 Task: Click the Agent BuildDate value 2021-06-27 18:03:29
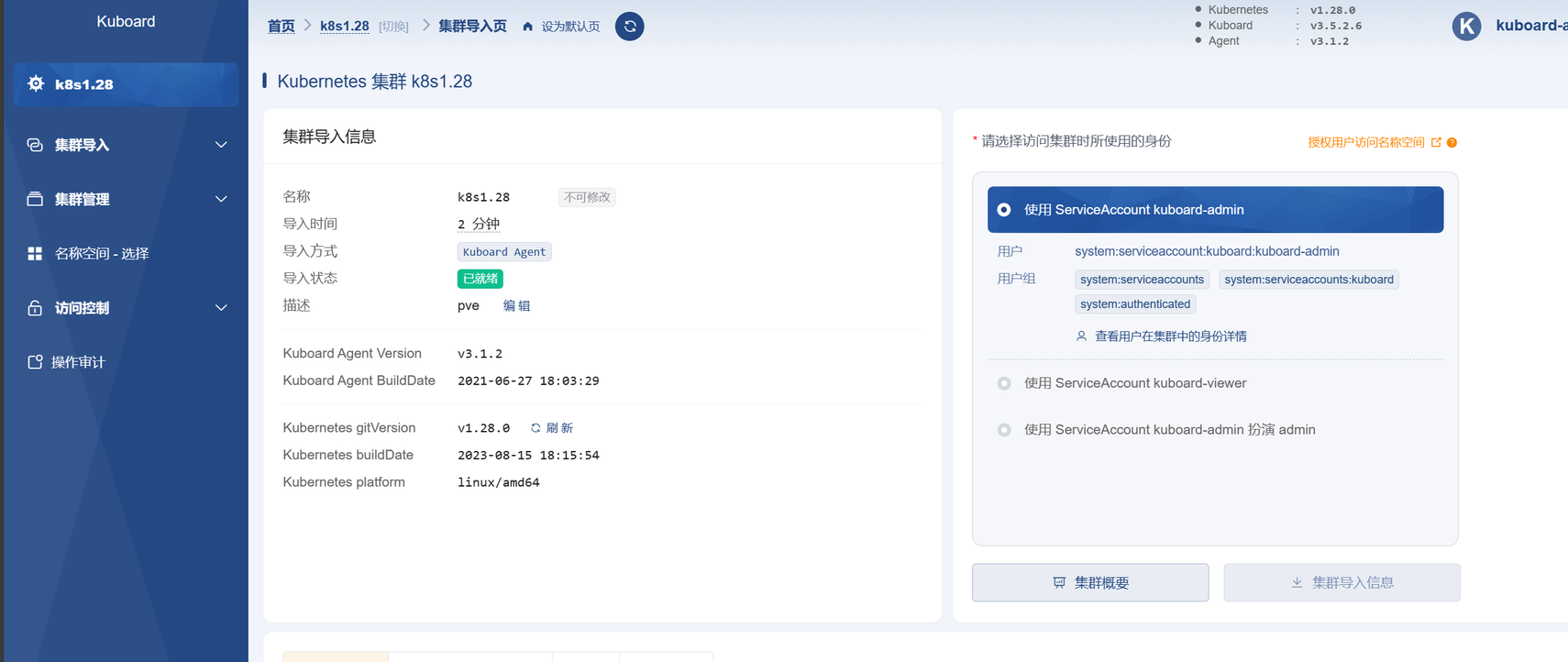click(528, 381)
